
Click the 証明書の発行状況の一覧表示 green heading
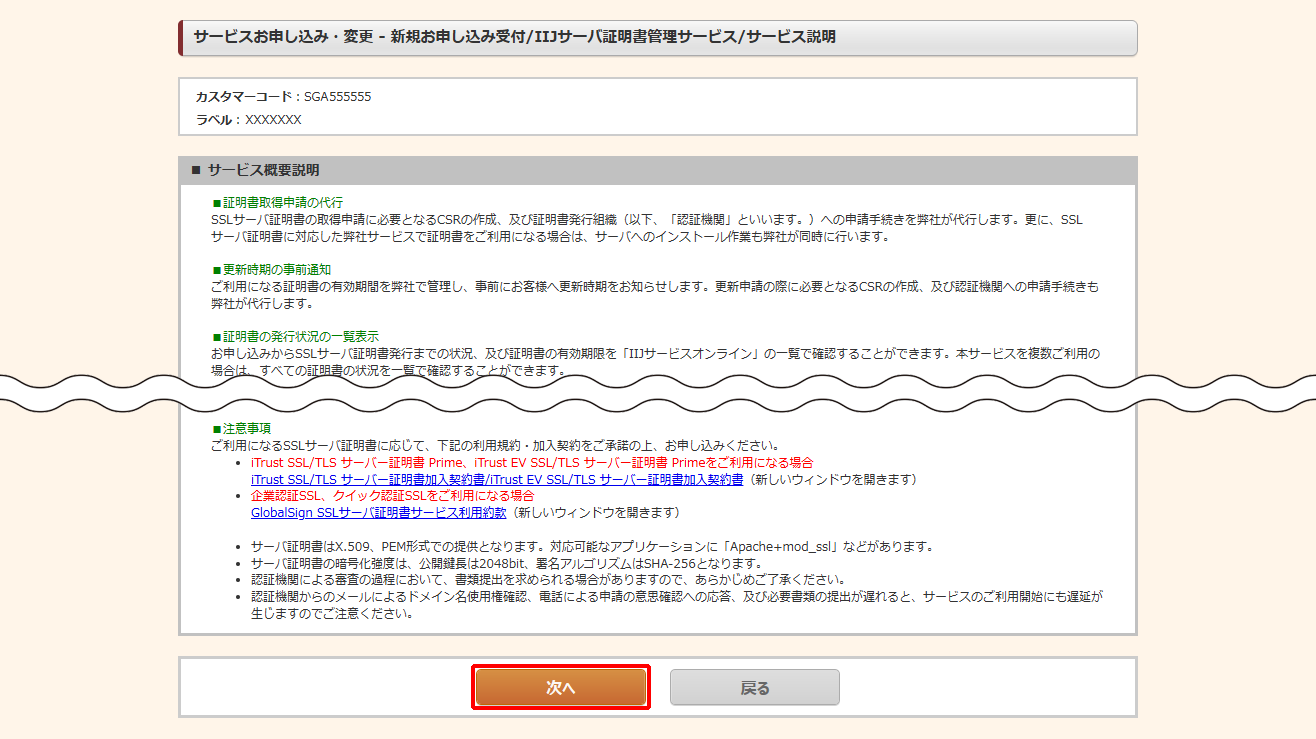click(x=300, y=337)
